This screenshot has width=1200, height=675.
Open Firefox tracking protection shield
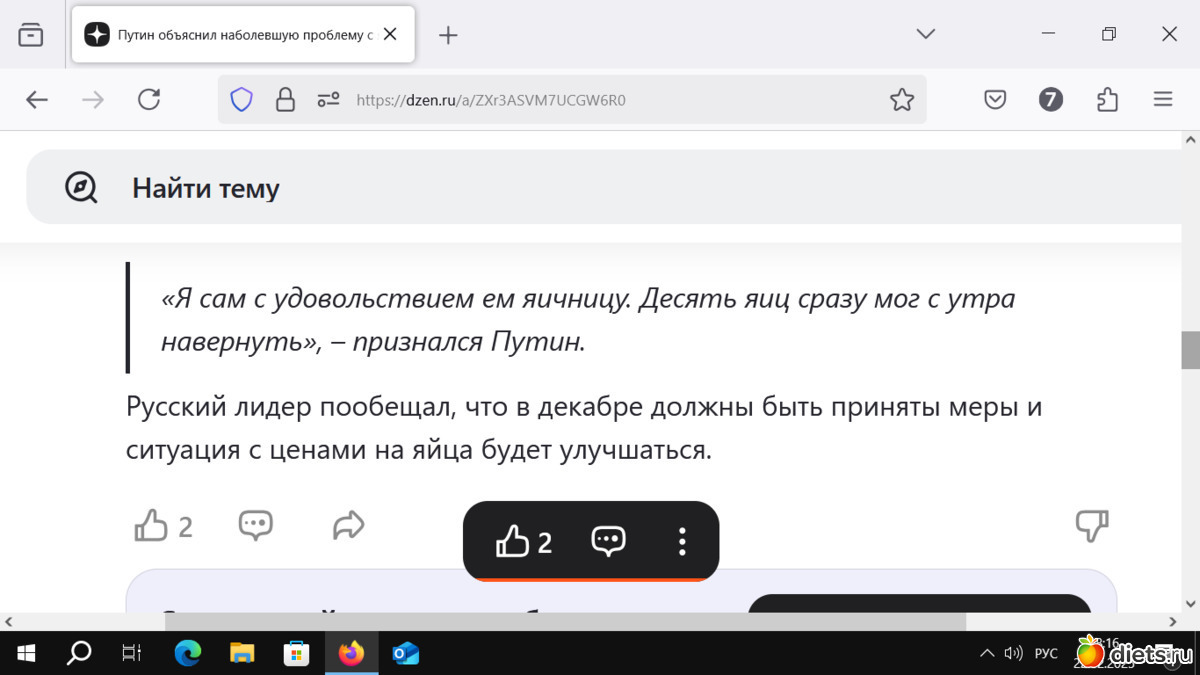(242, 100)
